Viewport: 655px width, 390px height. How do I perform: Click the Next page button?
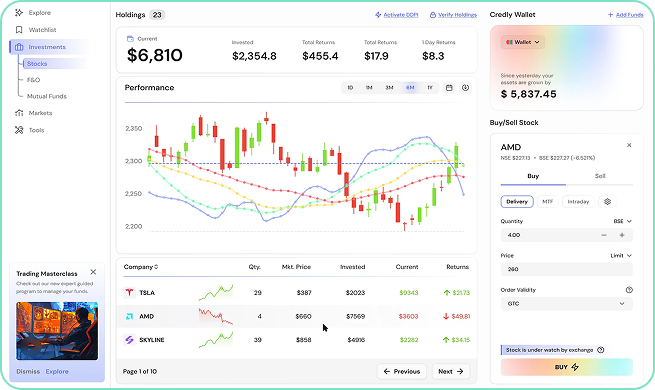click(x=450, y=371)
